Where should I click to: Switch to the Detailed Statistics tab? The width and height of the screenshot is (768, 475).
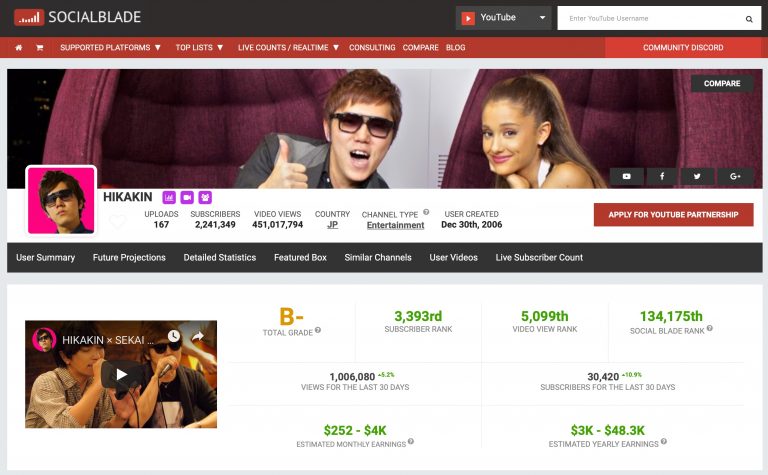(219, 258)
